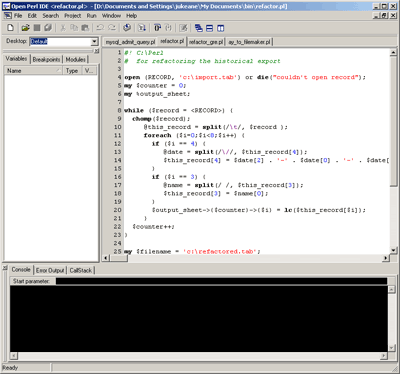Click the step-through debug icon
This screenshot has width=400, height=374.
[x=142, y=28]
